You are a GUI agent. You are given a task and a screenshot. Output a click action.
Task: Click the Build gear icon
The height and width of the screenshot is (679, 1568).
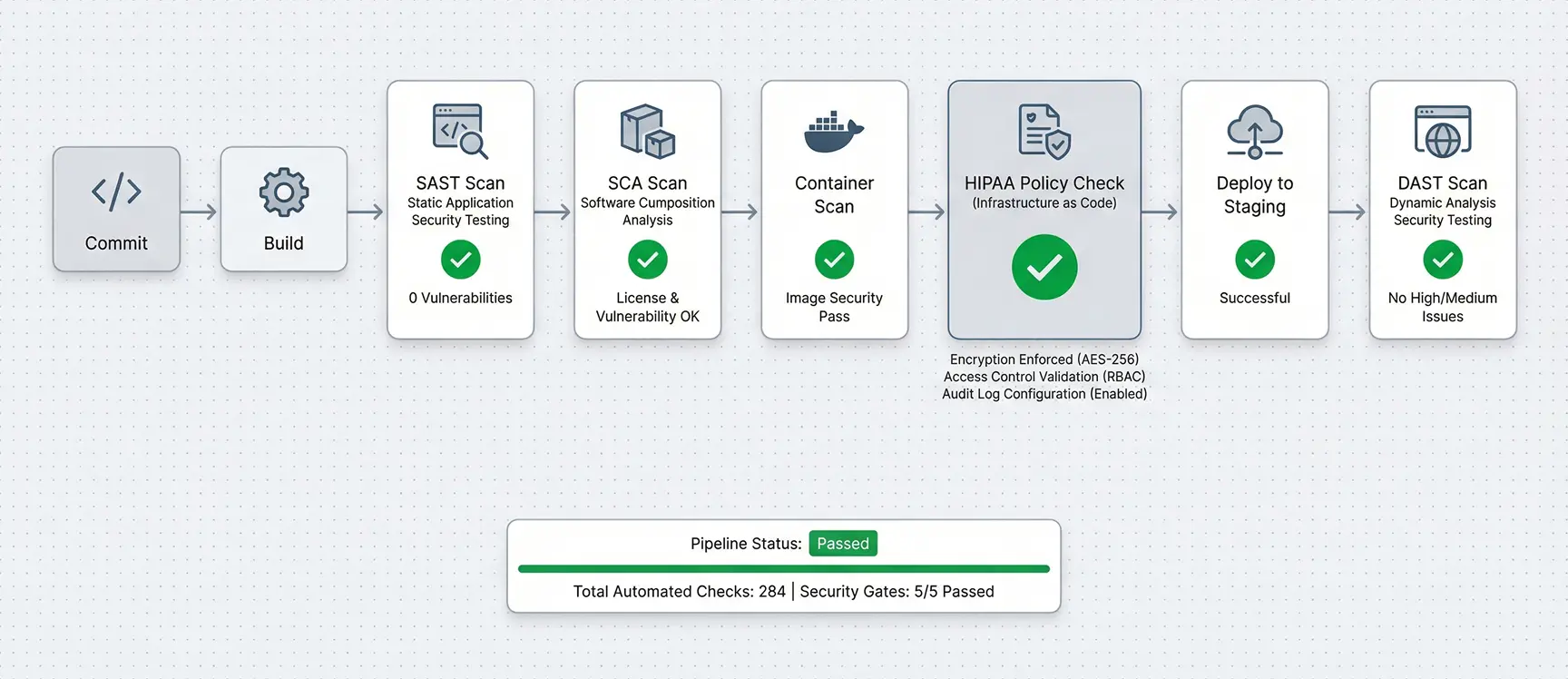pos(284,192)
